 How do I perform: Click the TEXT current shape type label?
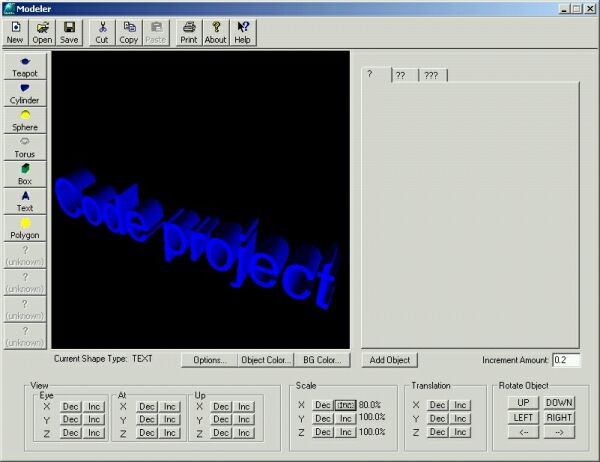pos(142,359)
